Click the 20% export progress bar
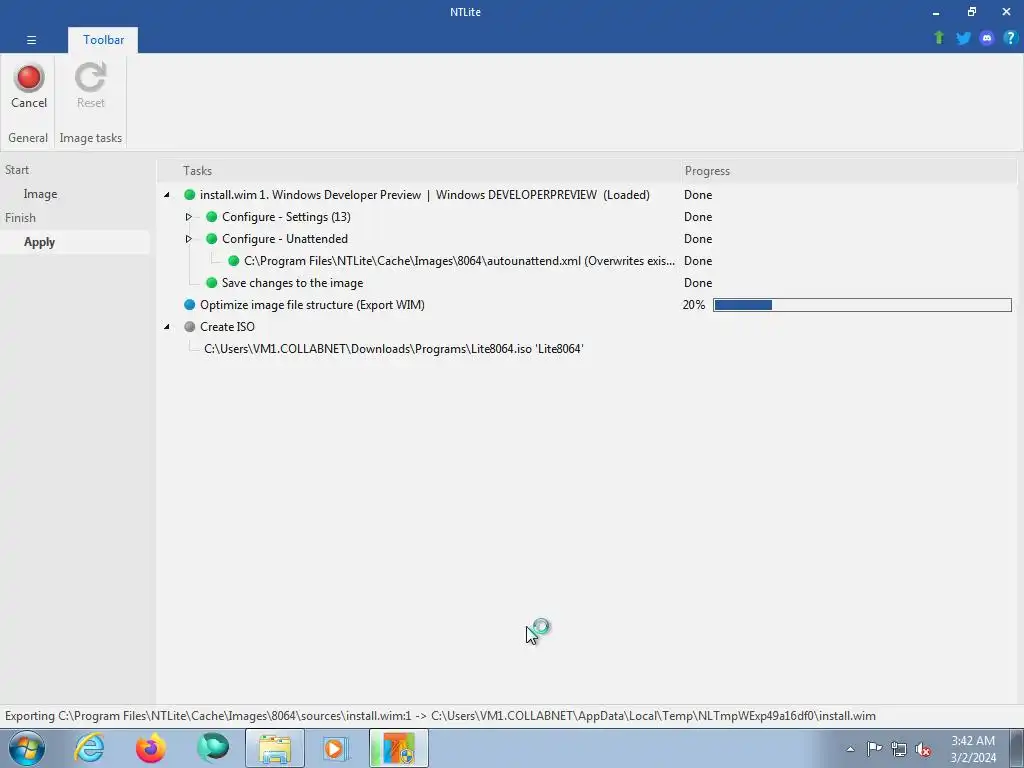This screenshot has height=768, width=1024. pyautogui.click(x=862, y=305)
